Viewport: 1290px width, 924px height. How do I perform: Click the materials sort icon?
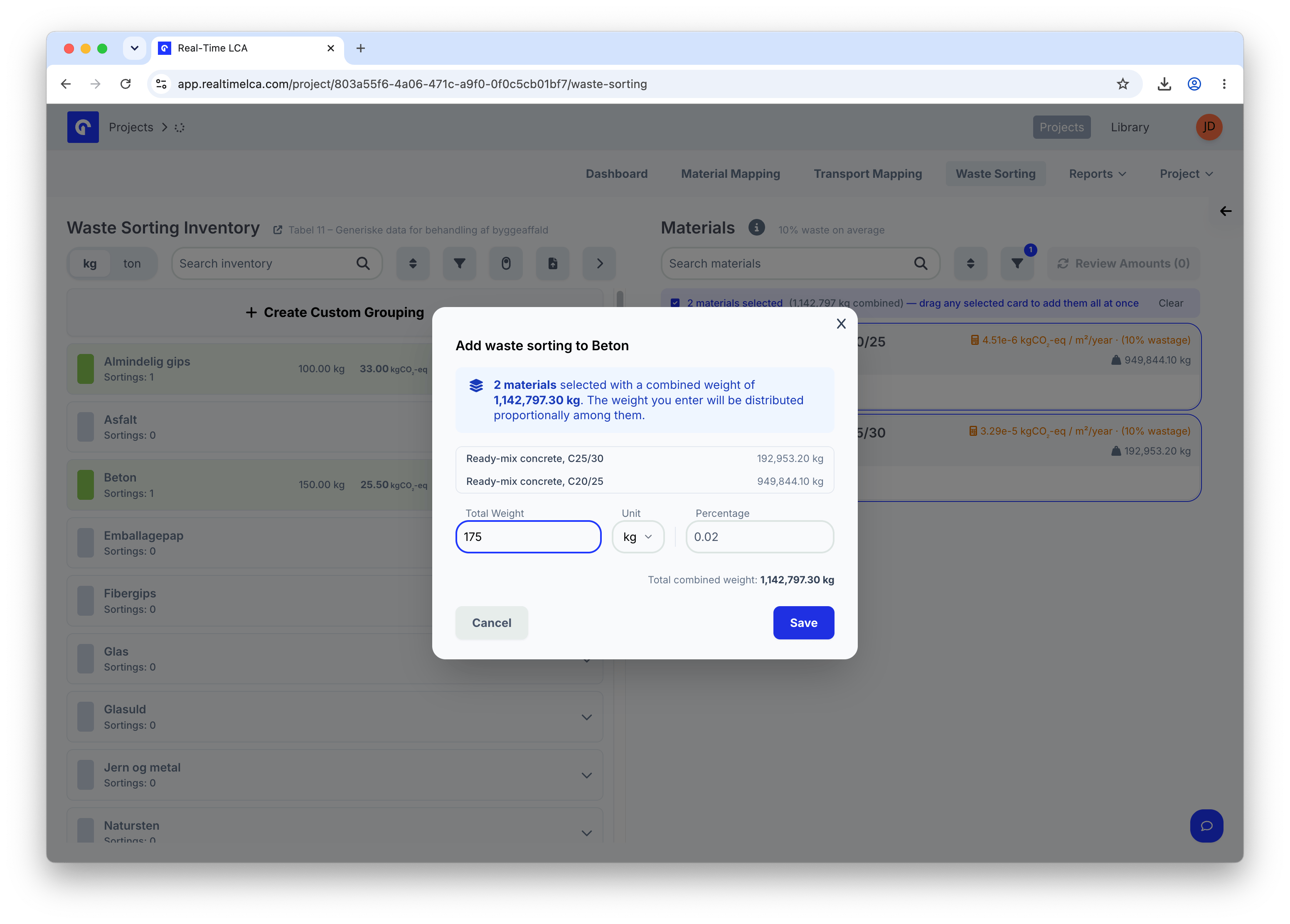pyautogui.click(x=970, y=263)
